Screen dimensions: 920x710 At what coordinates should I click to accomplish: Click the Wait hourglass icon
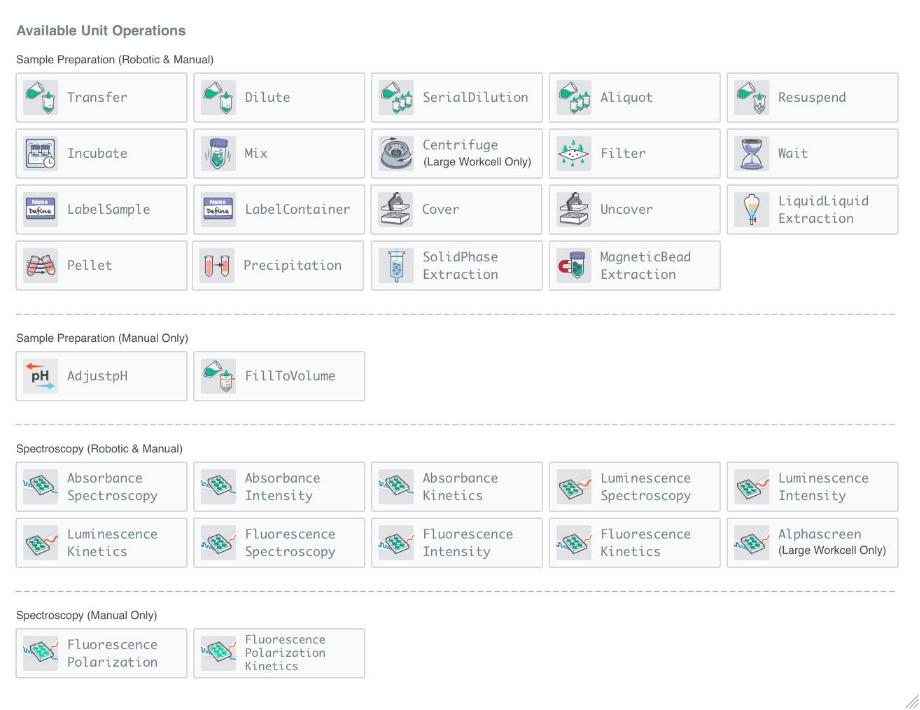pos(751,154)
